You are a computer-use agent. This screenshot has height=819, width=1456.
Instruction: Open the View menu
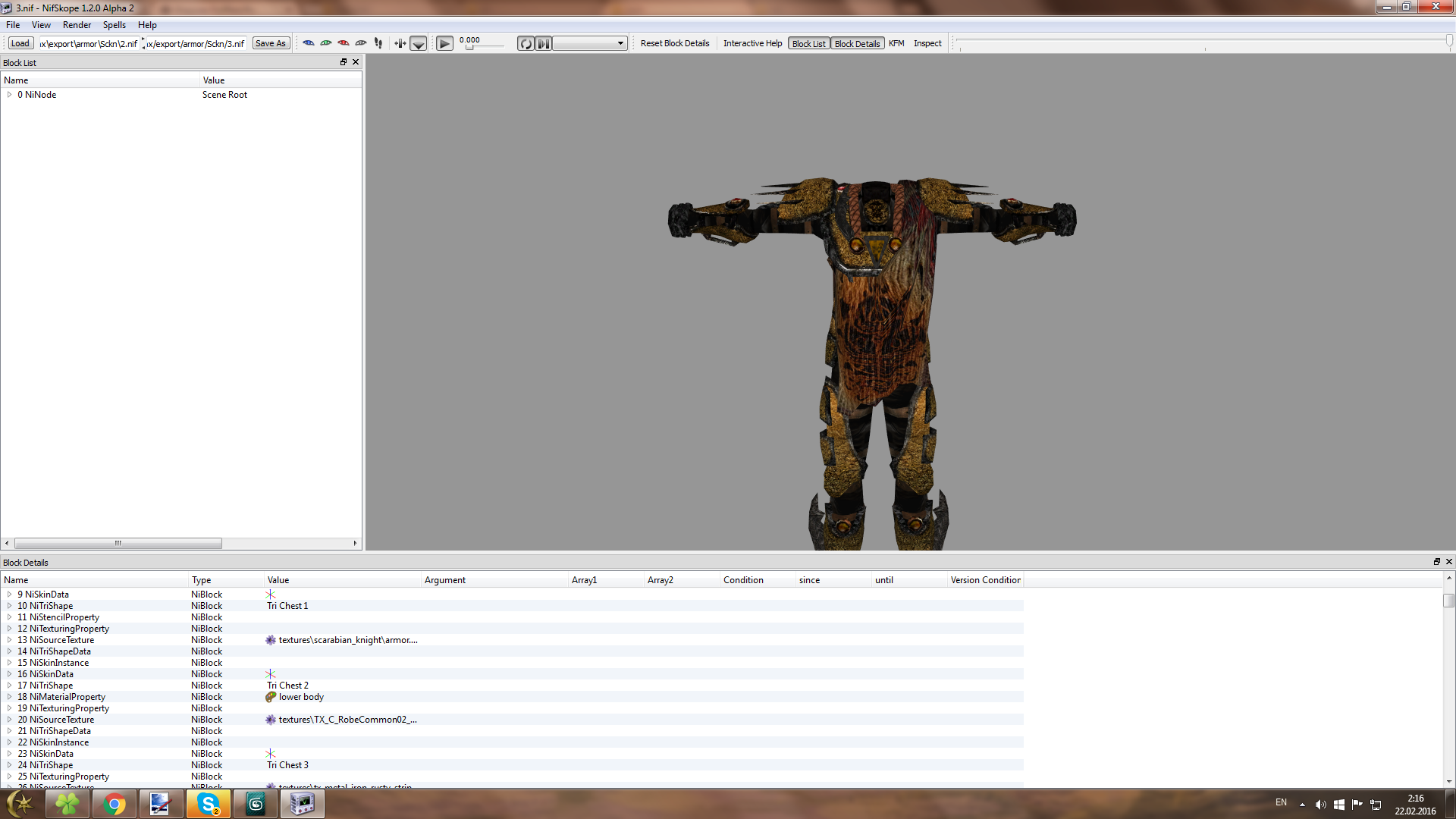coord(41,25)
